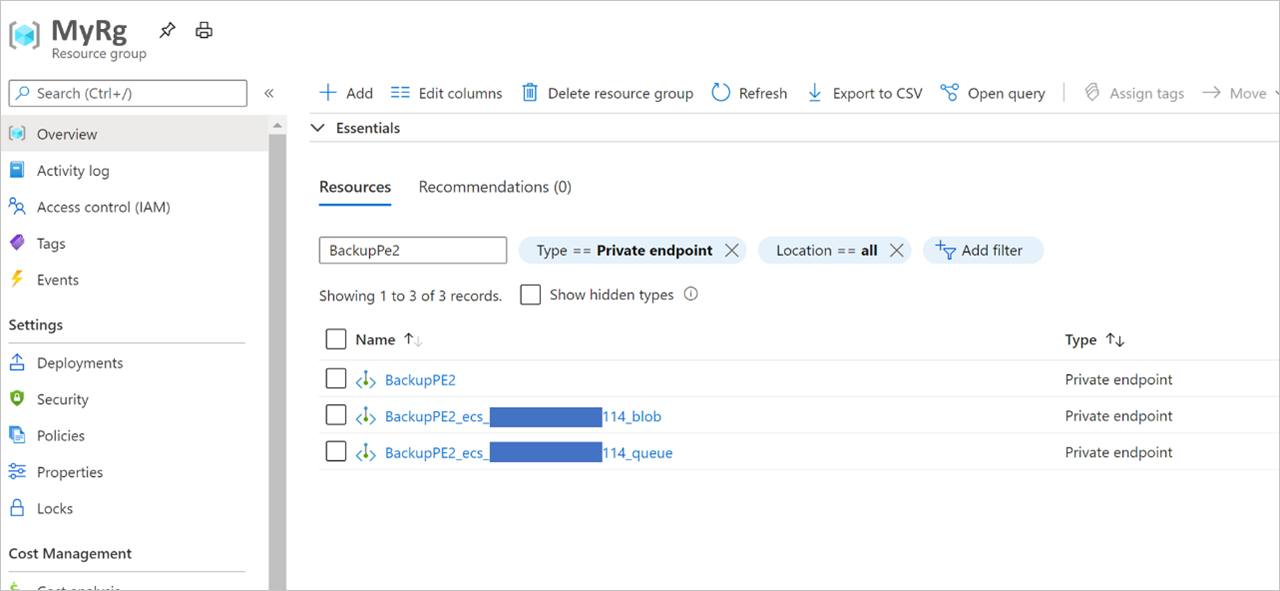Export resources to CSV
The height and width of the screenshot is (591, 1280).
(x=864, y=92)
